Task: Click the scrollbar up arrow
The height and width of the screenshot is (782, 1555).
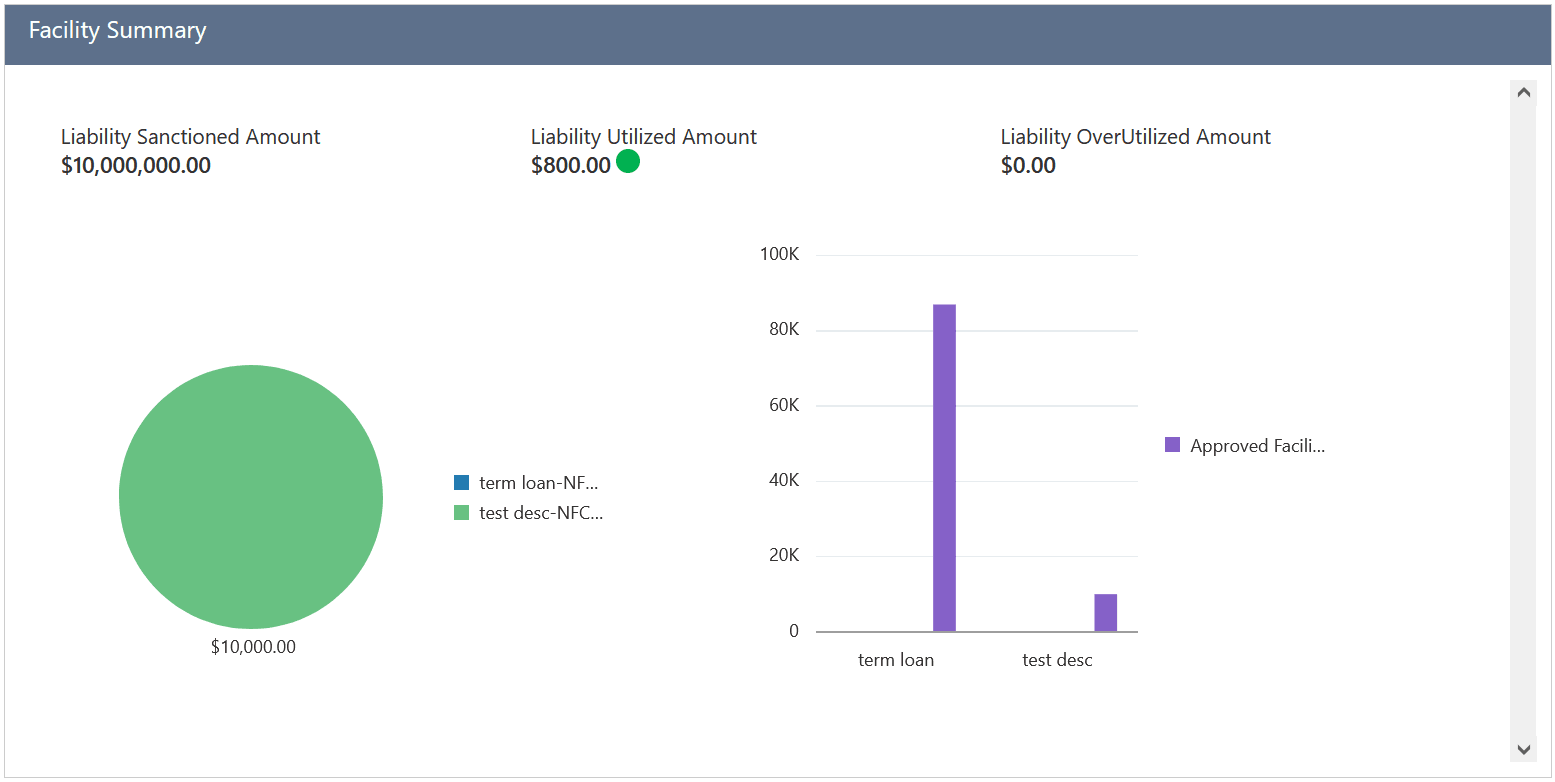Action: pos(1523,91)
